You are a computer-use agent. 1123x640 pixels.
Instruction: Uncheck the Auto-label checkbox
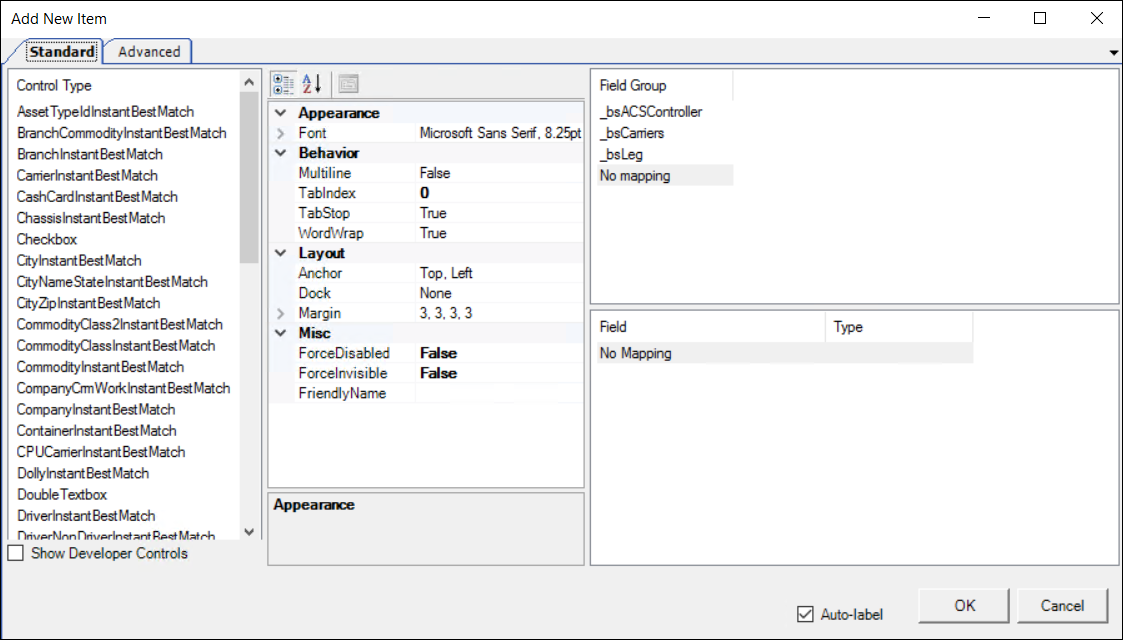(805, 614)
